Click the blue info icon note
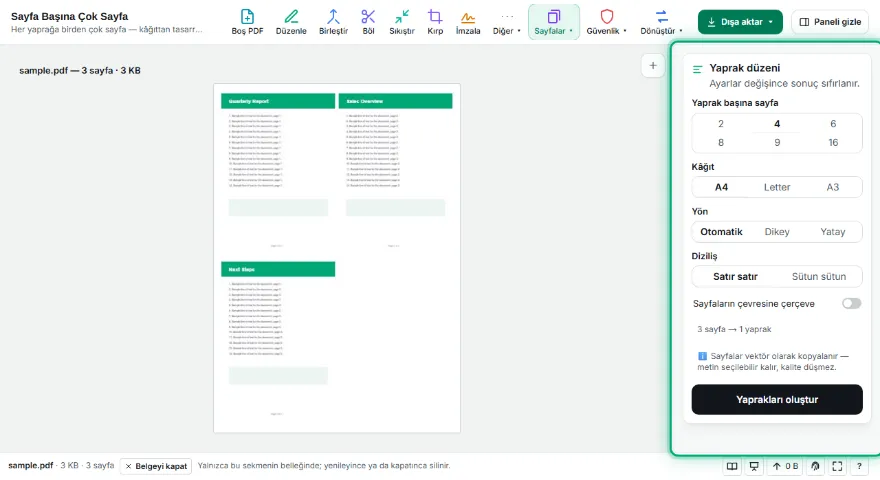The height and width of the screenshot is (480, 880). [x=702, y=356]
